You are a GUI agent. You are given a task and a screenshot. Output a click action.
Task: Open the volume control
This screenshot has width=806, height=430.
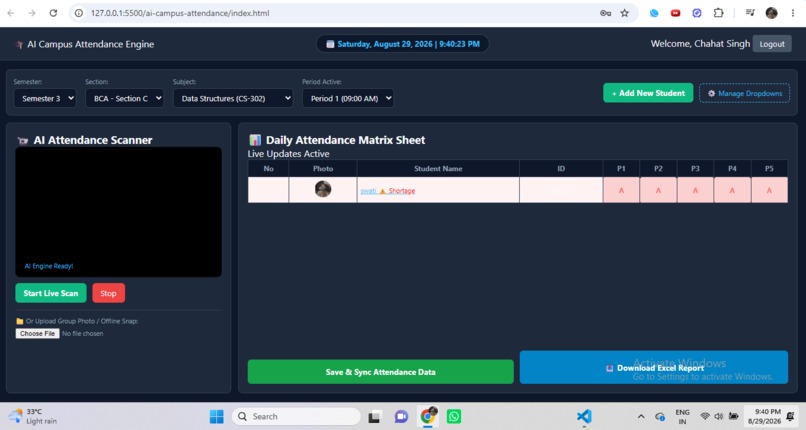(x=719, y=417)
